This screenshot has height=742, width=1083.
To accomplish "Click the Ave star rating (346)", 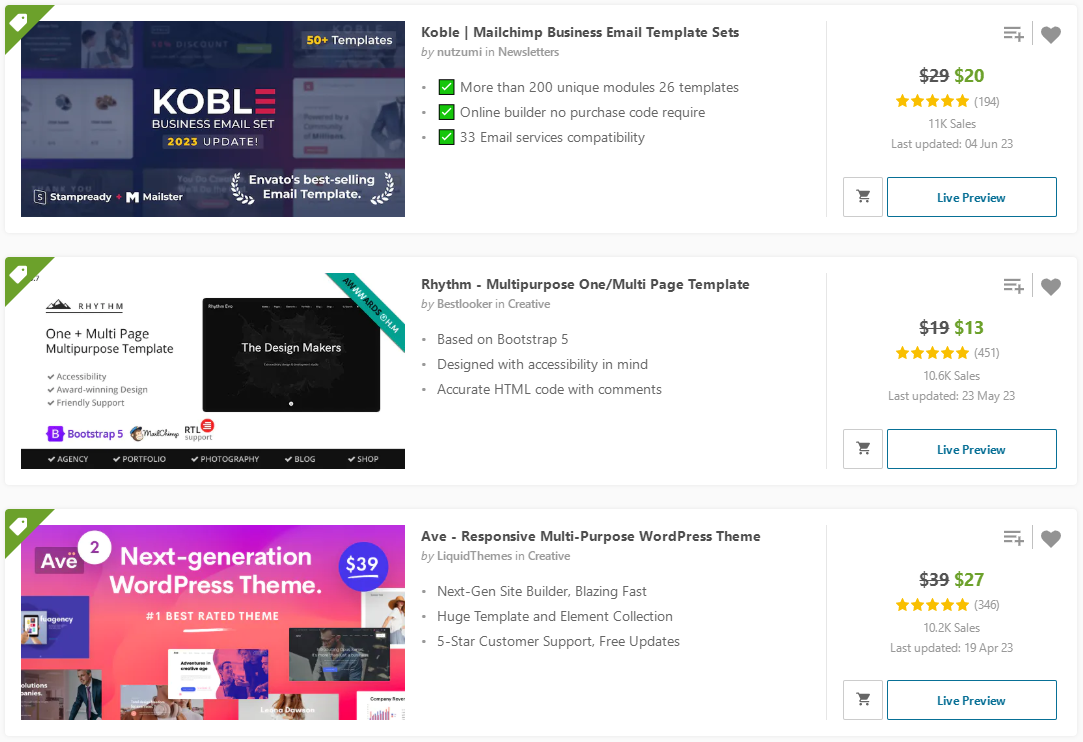I will [x=948, y=605].
